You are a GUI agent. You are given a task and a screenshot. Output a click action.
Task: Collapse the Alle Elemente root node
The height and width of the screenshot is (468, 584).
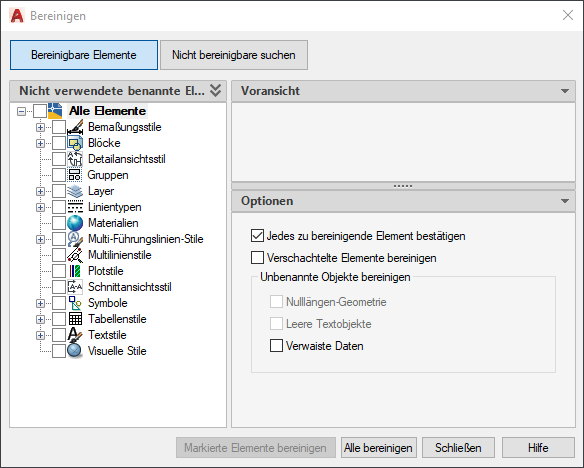(22, 111)
